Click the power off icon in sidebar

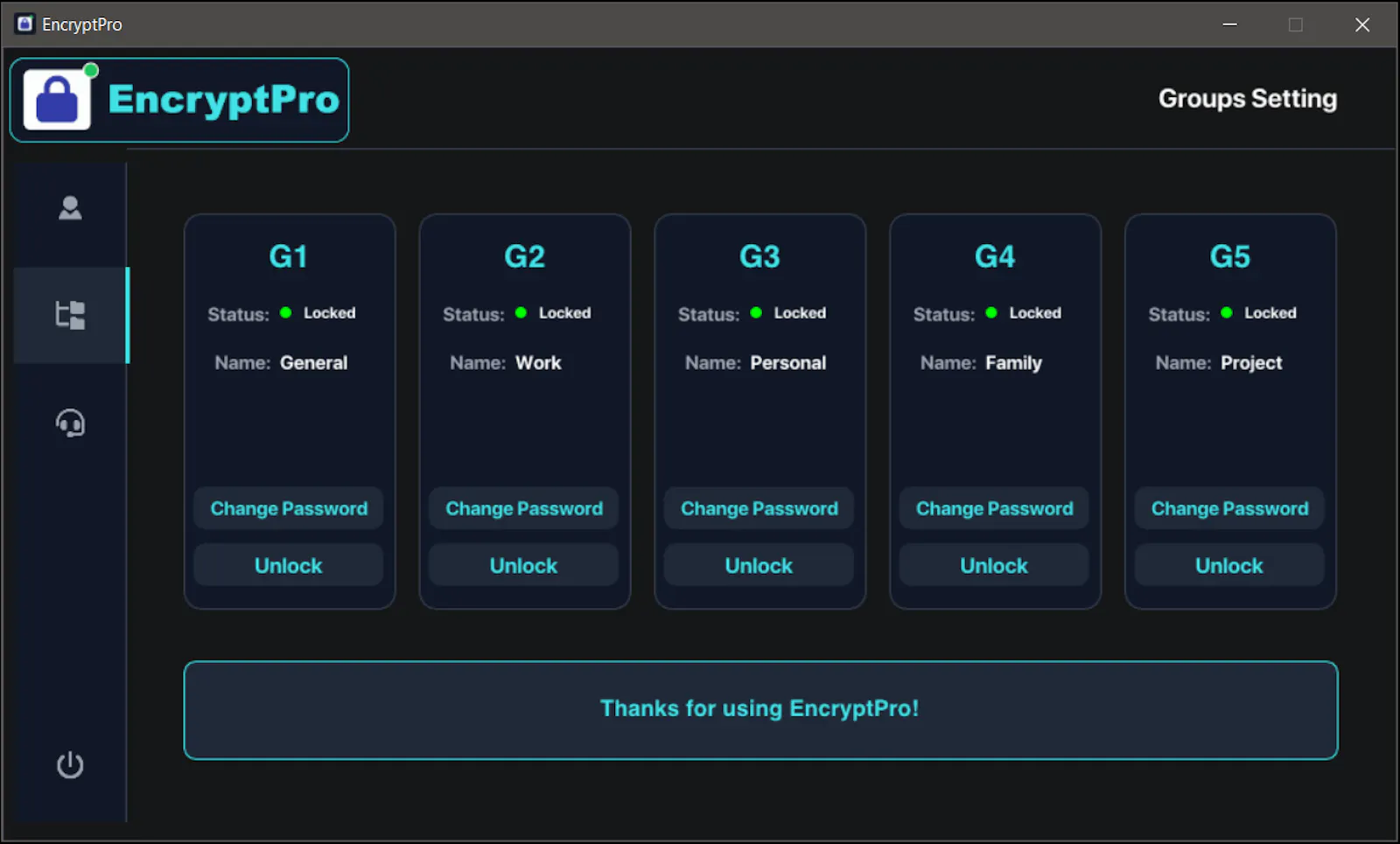pyautogui.click(x=70, y=765)
